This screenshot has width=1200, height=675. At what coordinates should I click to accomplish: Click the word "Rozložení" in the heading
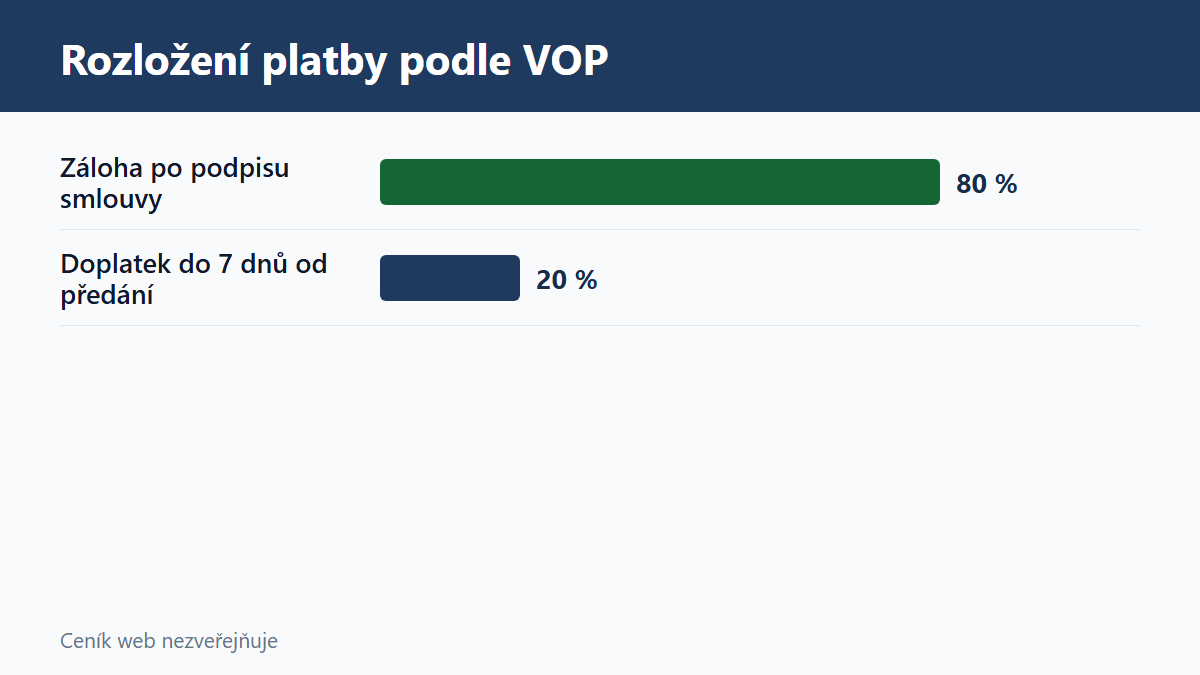[156, 62]
